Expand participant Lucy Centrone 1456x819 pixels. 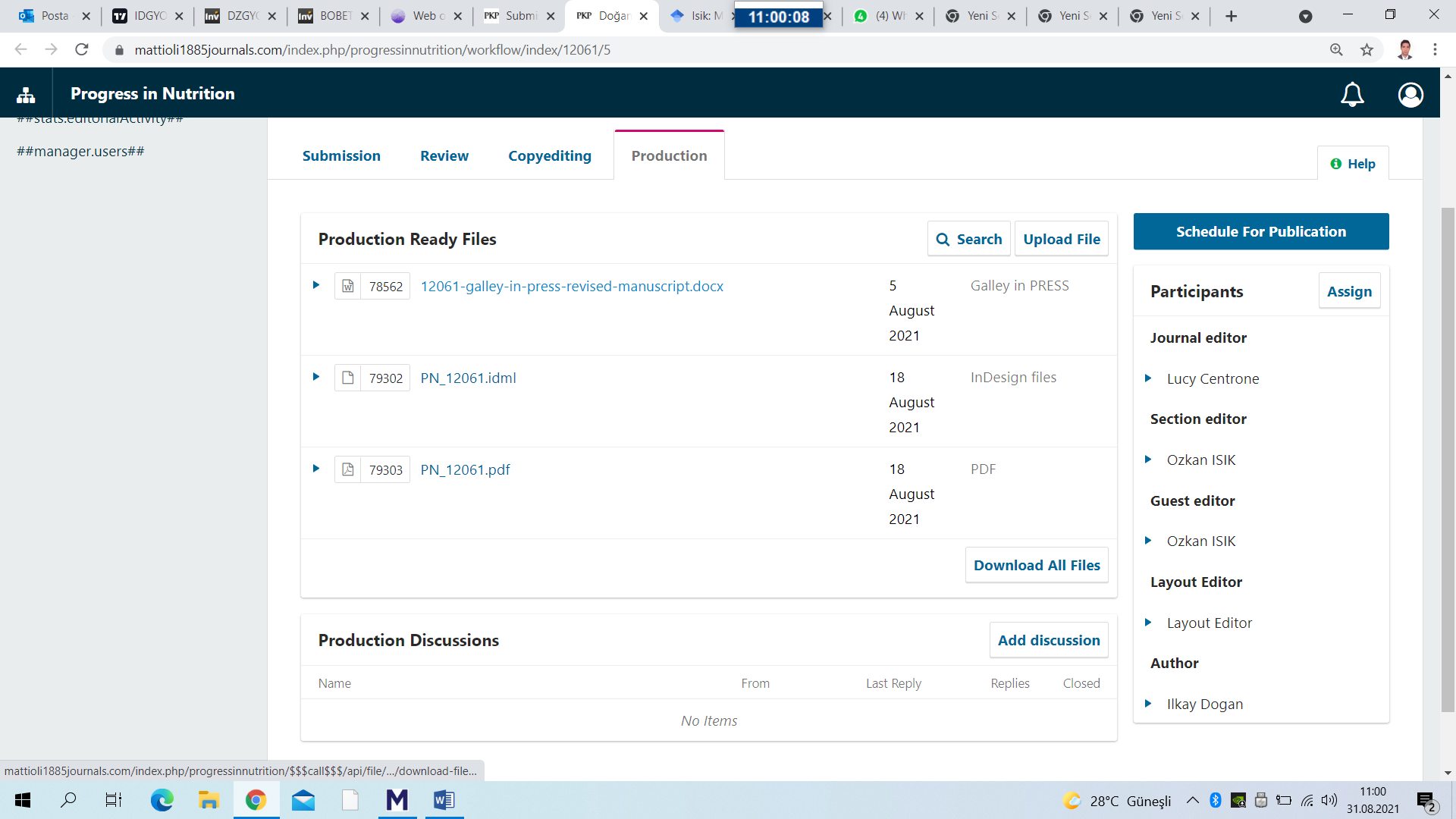pyautogui.click(x=1148, y=378)
